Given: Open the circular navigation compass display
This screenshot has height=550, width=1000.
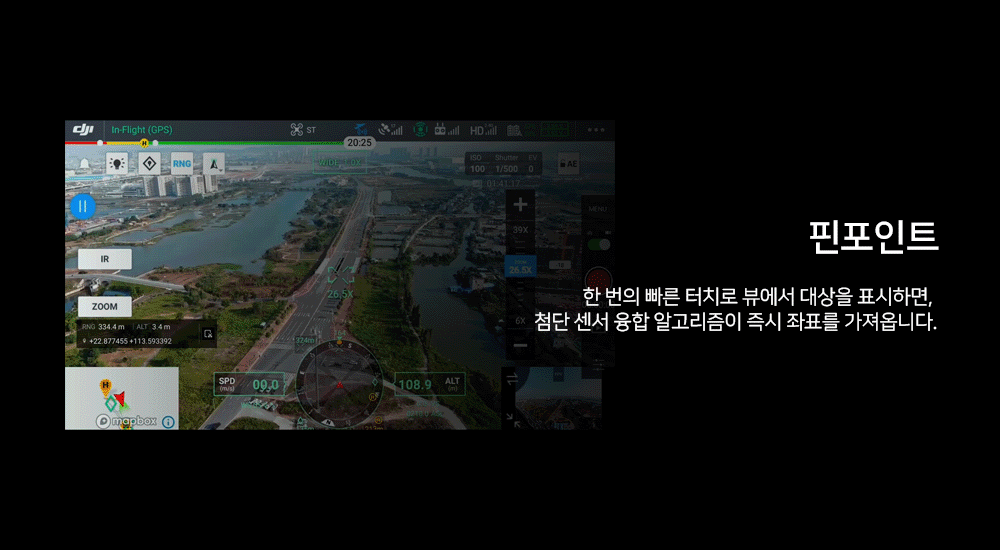Looking at the screenshot, I should click(339, 383).
